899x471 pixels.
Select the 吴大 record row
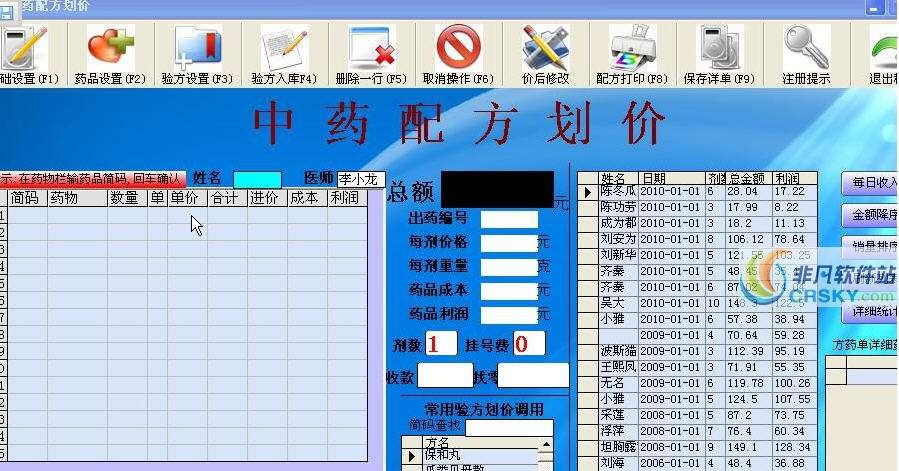pos(697,303)
